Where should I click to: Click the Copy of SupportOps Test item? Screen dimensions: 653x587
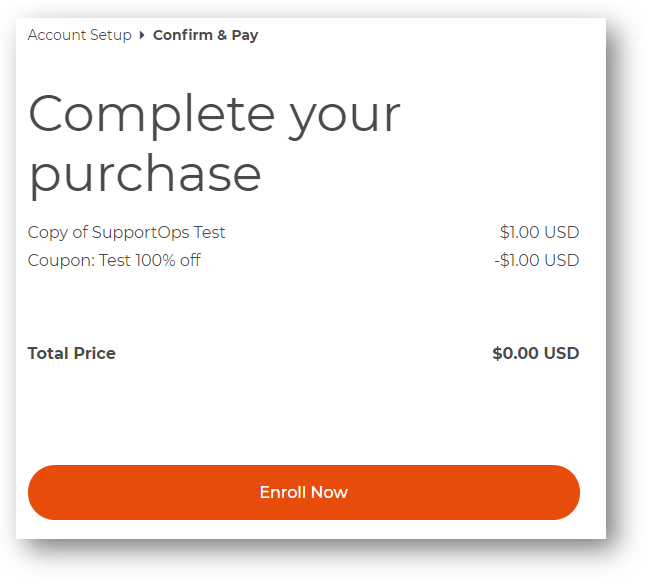click(x=127, y=232)
